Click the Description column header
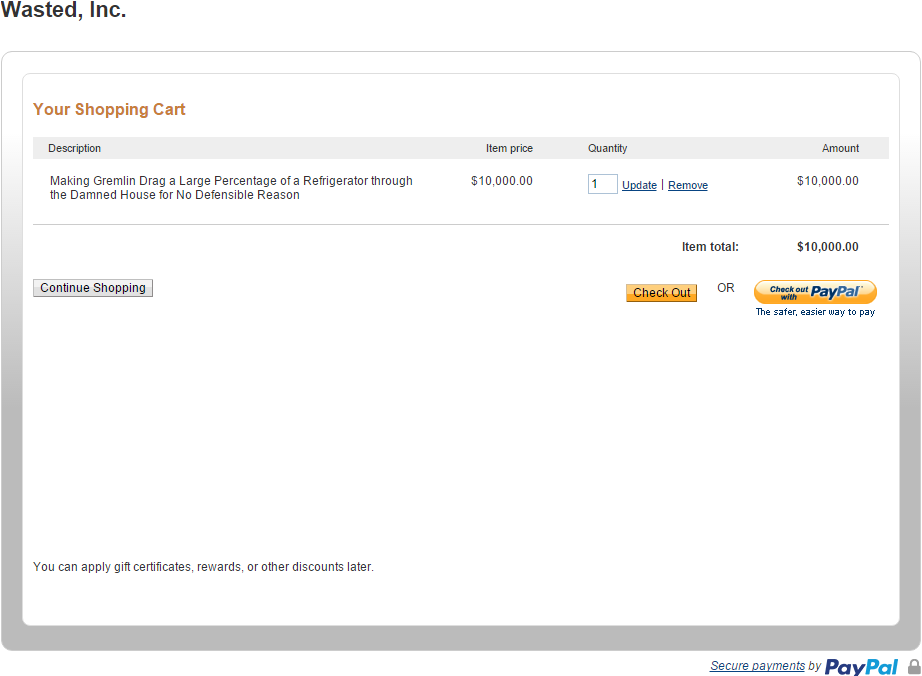The height and width of the screenshot is (676, 922). (75, 148)
